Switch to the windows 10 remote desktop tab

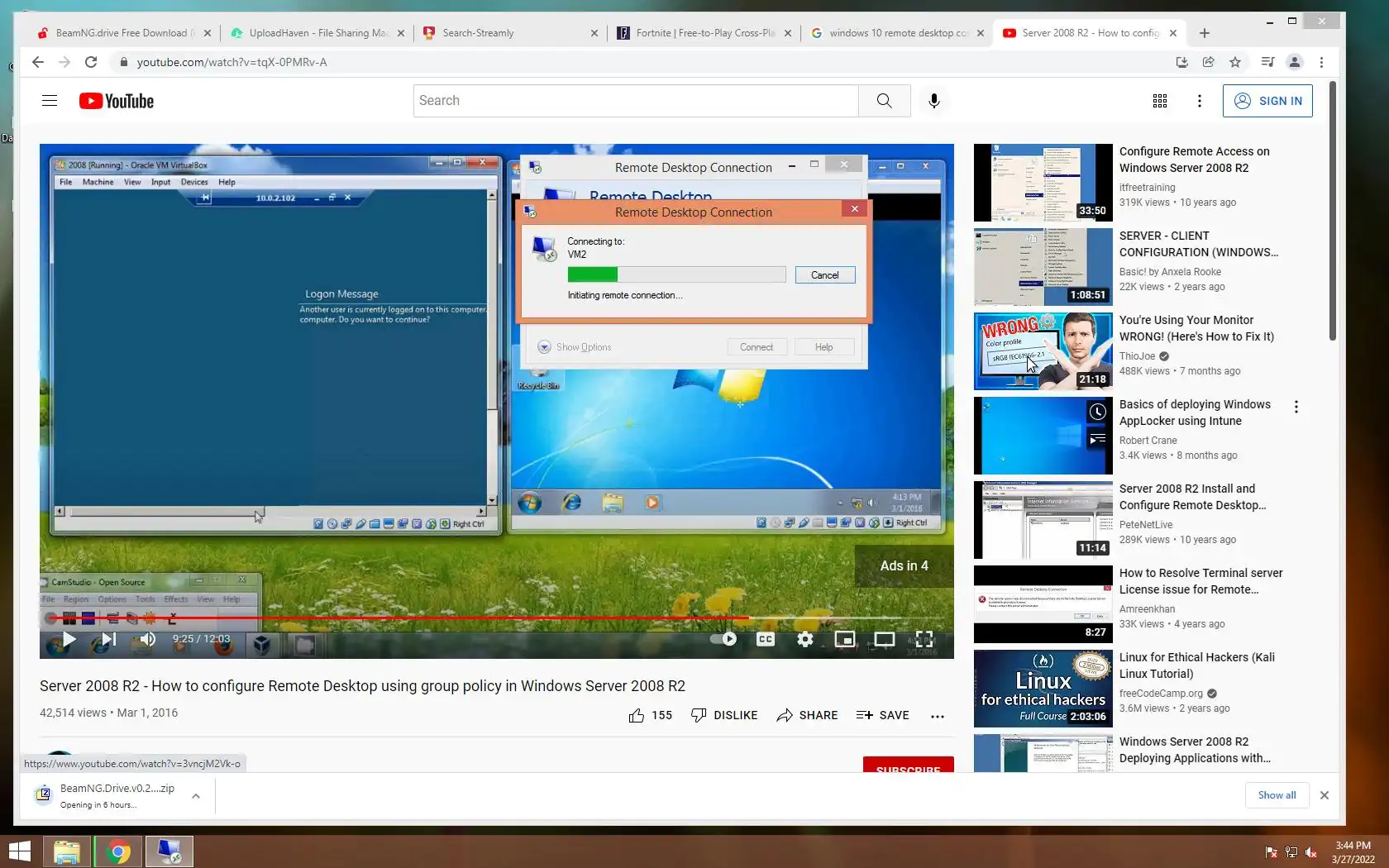pos(898,33)
